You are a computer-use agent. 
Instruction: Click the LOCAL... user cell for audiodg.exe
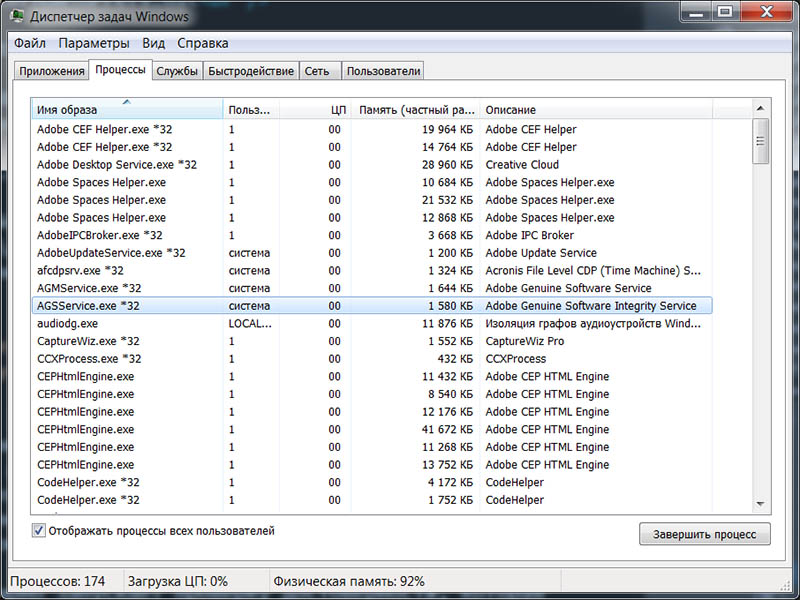point(250,323)
